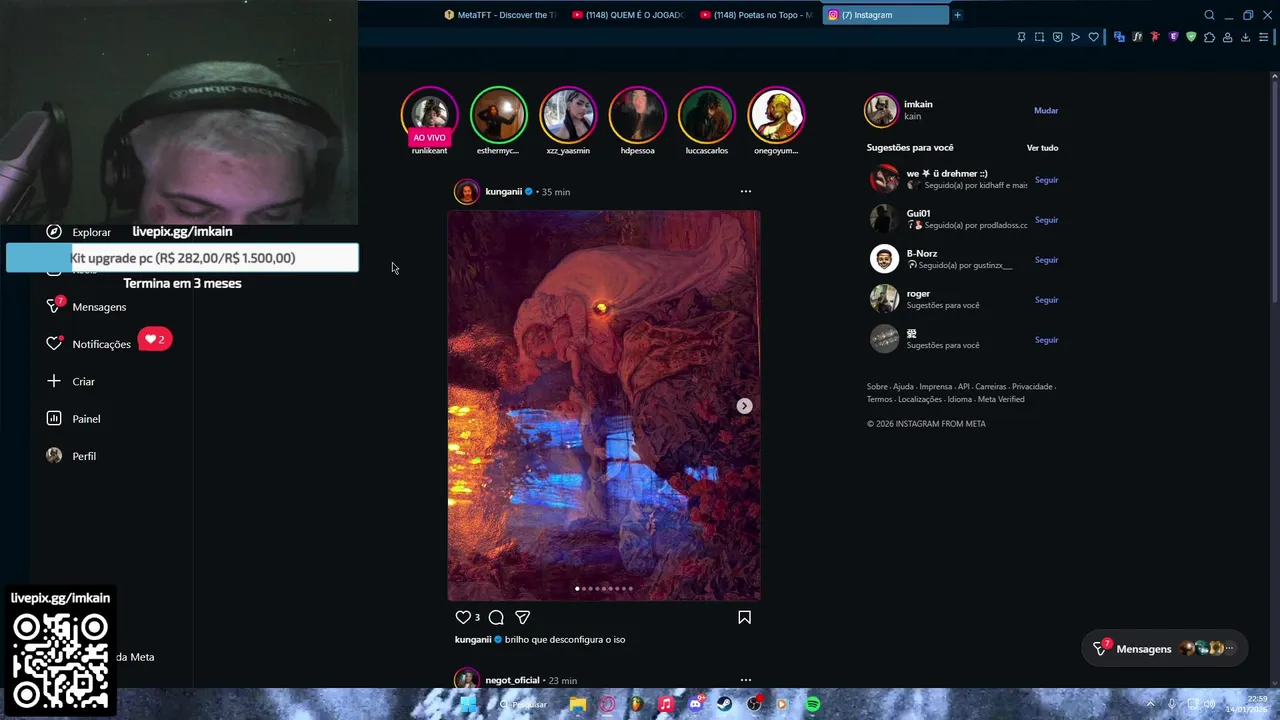Open Steam from the taskbar
The image size is (1280, 720).
click(x=724, y=704)
